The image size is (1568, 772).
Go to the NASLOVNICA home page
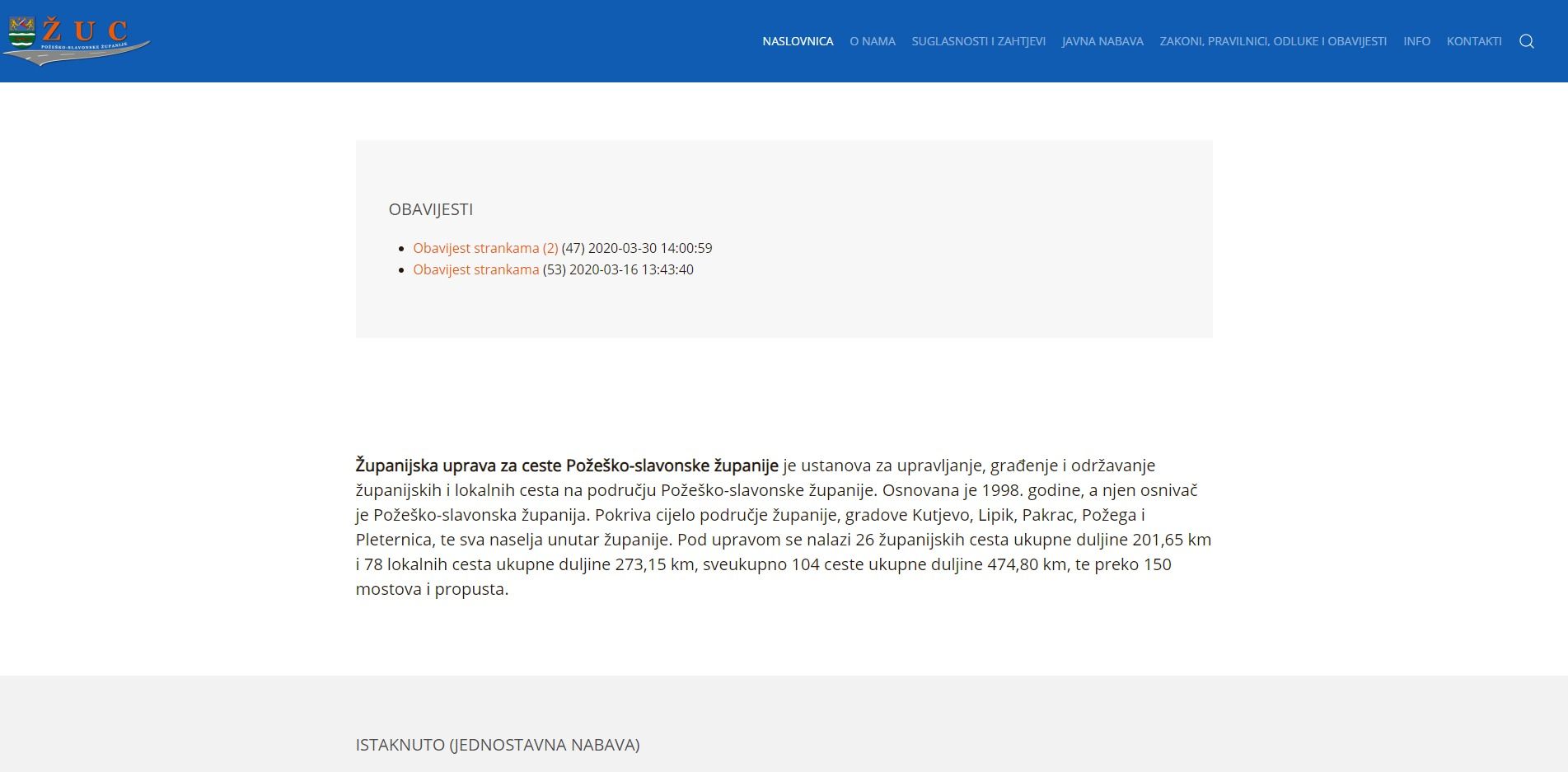(x=797, y=41)
